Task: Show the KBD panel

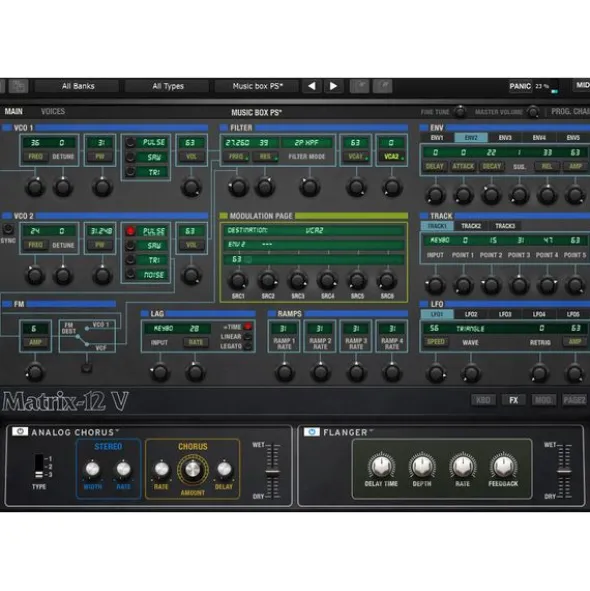Action: tap(483, 400)
